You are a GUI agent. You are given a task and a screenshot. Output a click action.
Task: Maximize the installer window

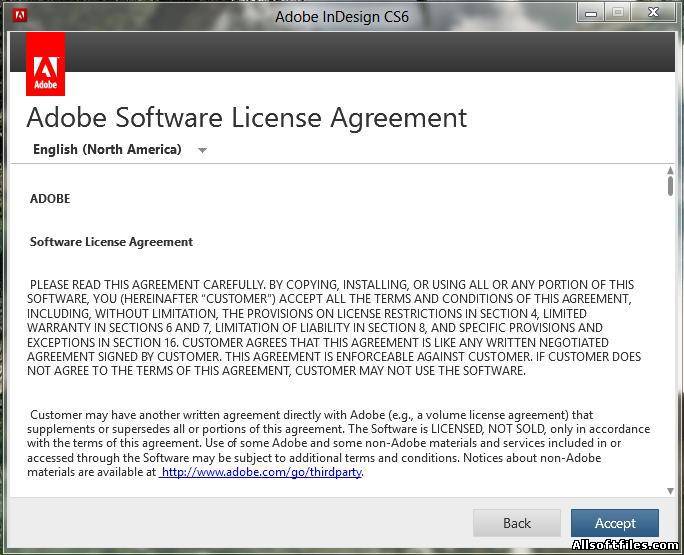tap(618, 13)
